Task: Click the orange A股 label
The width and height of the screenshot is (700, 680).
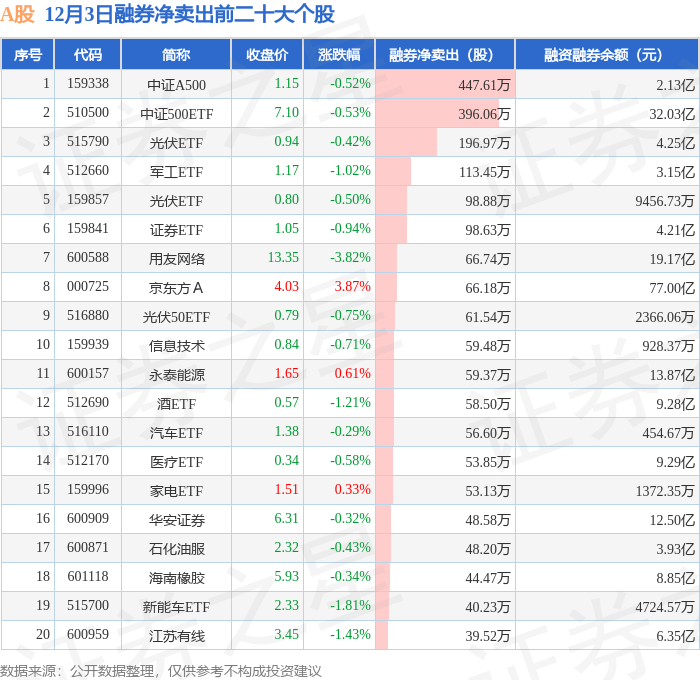Action: (x=17, y=15)
